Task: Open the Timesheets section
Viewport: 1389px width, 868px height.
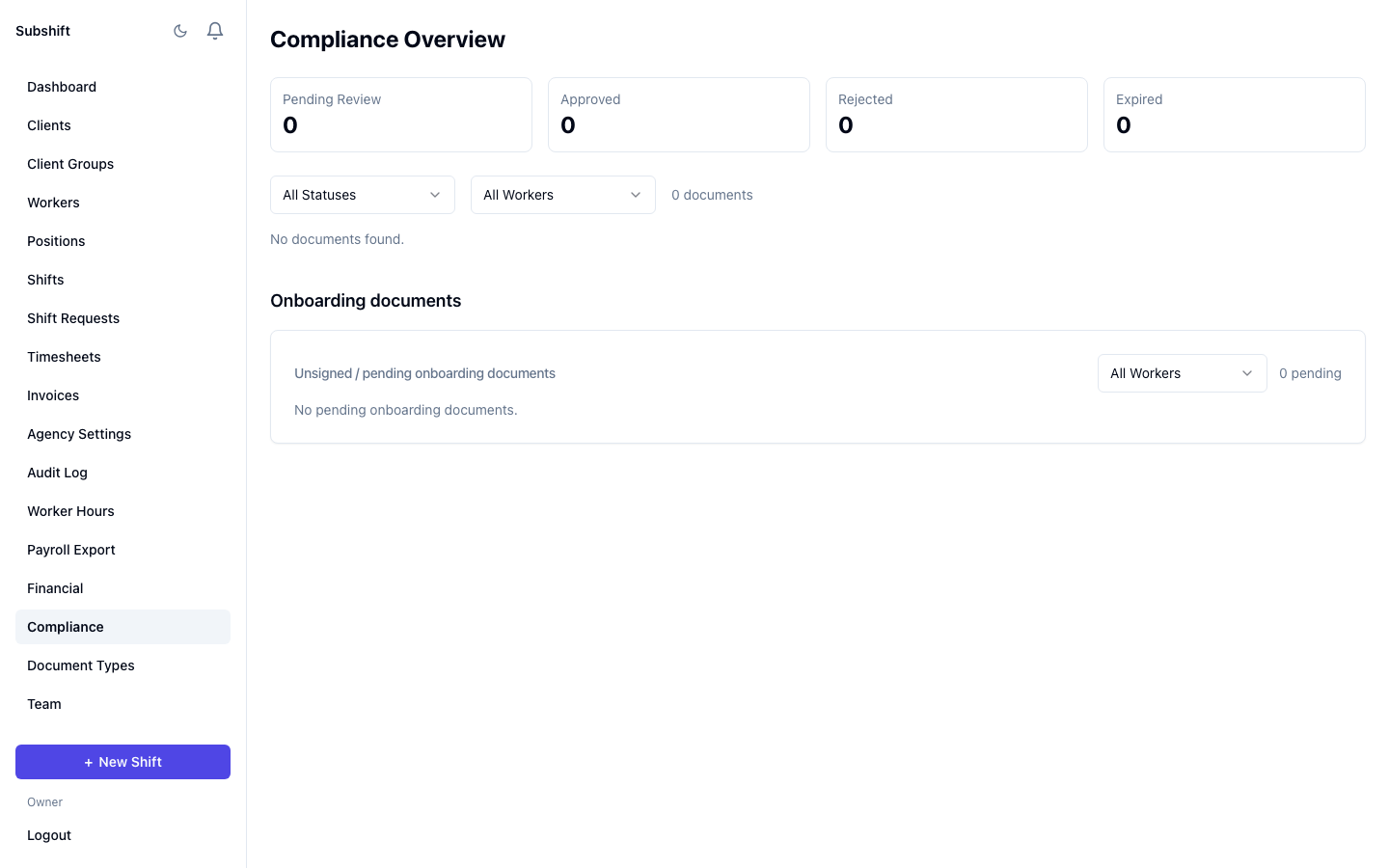Action: 64,357
